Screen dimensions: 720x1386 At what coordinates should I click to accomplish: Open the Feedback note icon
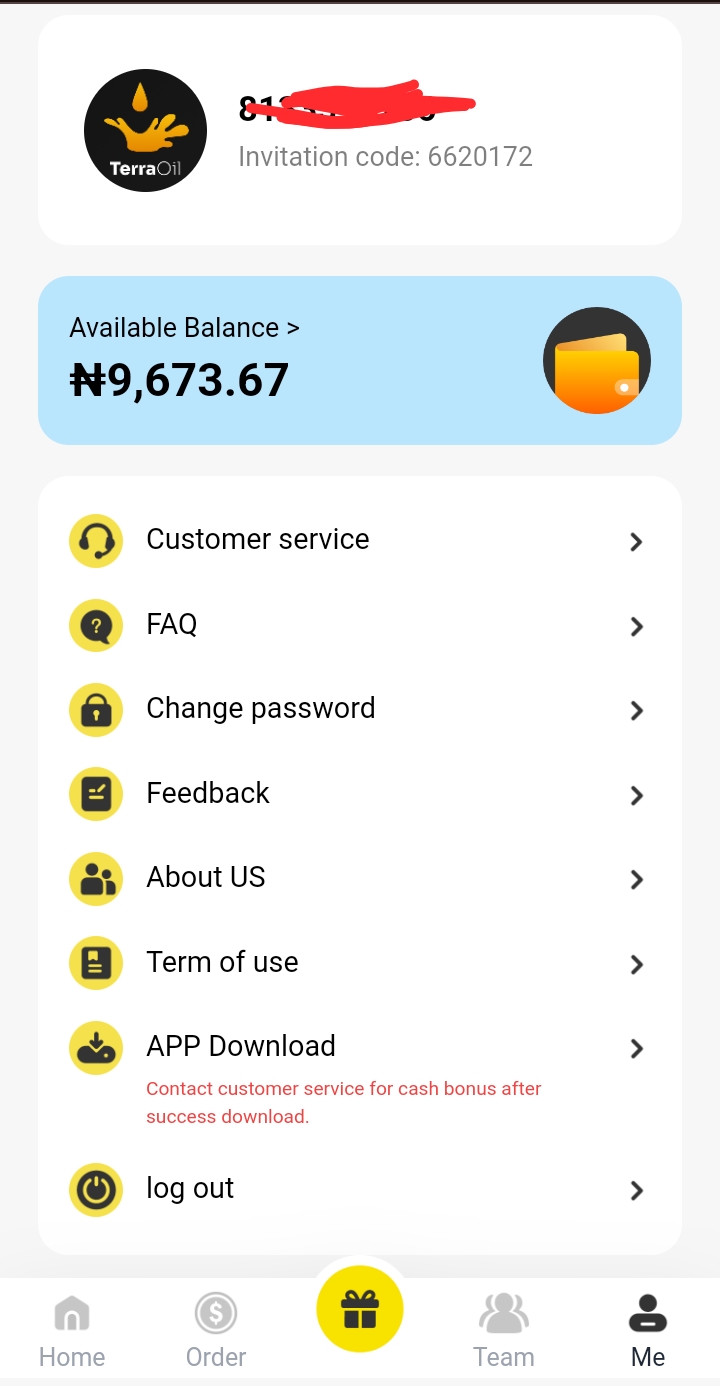96,795
